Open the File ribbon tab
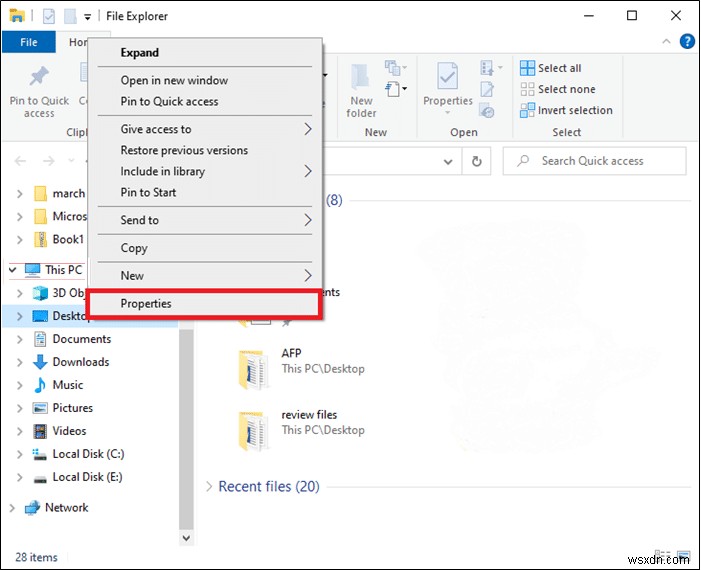 (x=29, y=42)
